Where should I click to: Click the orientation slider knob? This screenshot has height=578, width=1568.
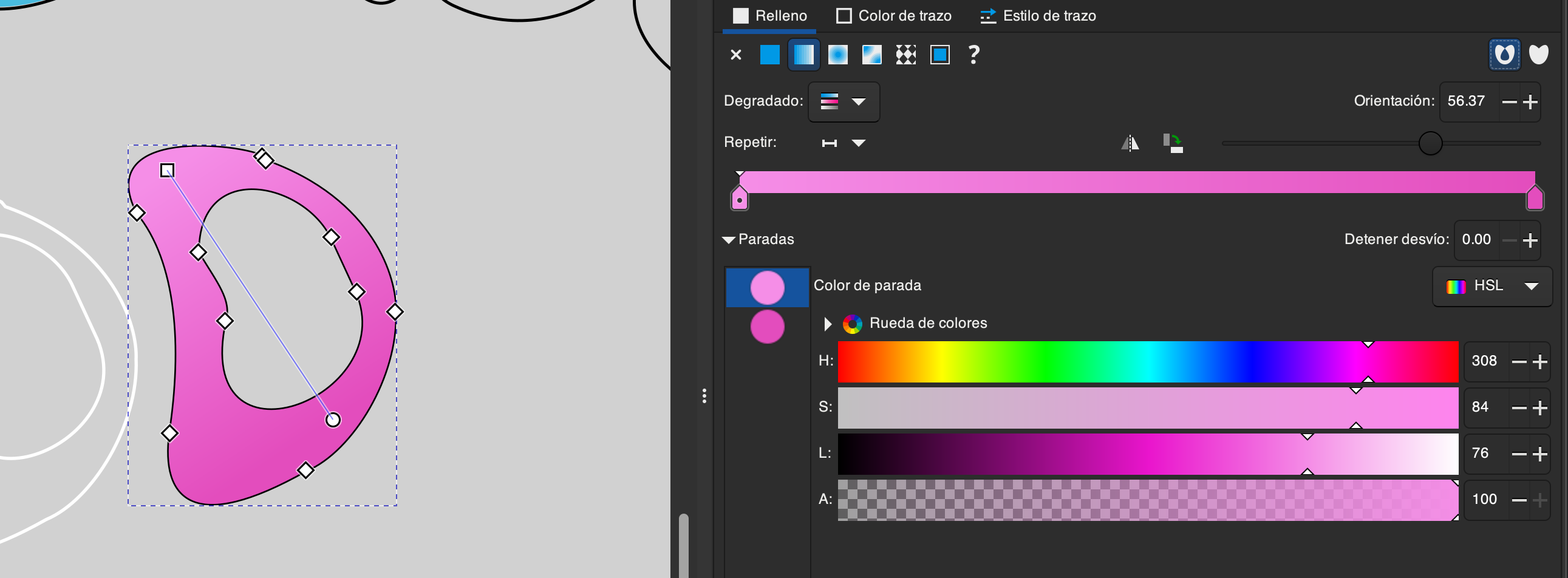[x=1430, y=143]
